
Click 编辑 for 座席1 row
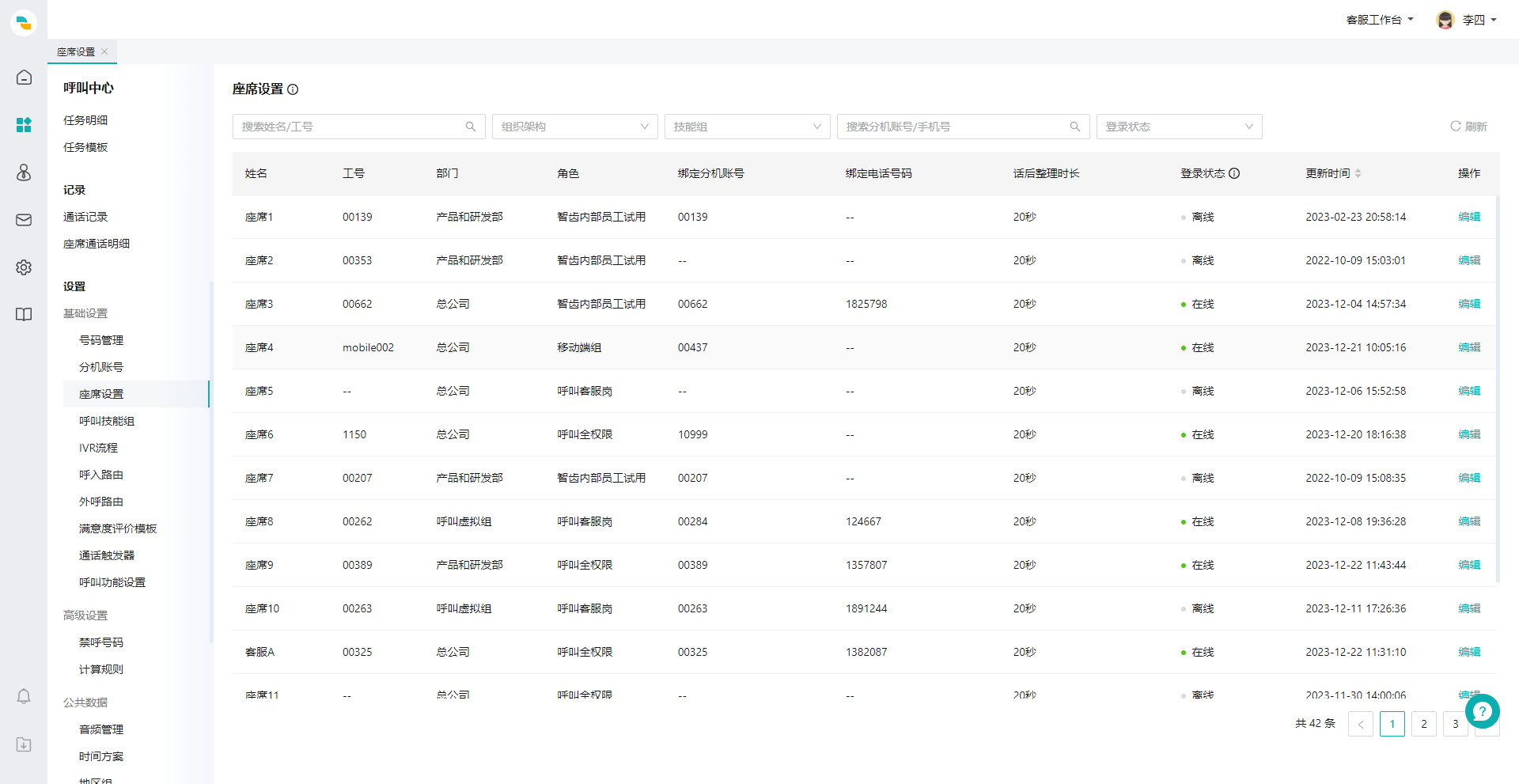[1469, 217]
